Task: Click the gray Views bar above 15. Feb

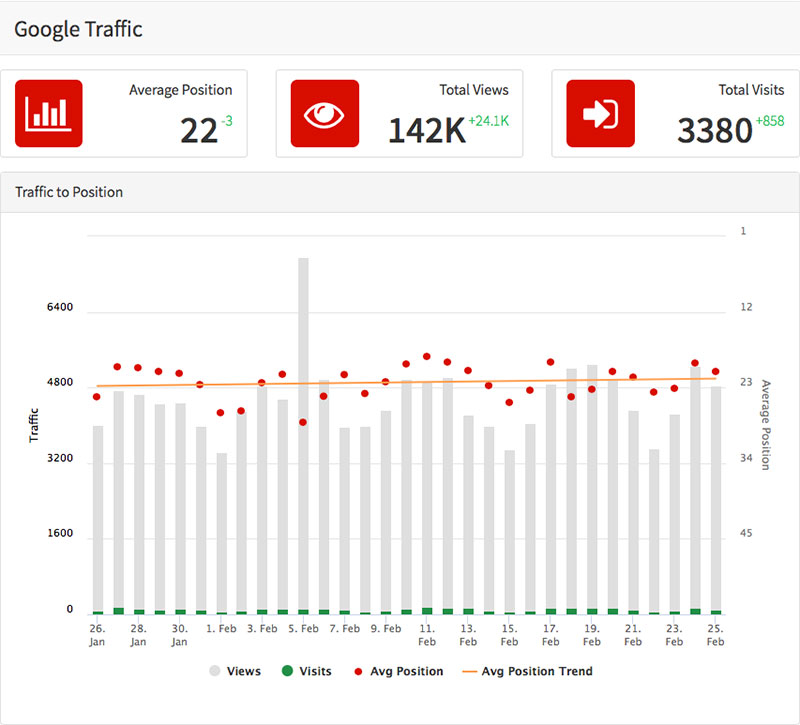Action: pyautogui.click(x=510, y=531)
